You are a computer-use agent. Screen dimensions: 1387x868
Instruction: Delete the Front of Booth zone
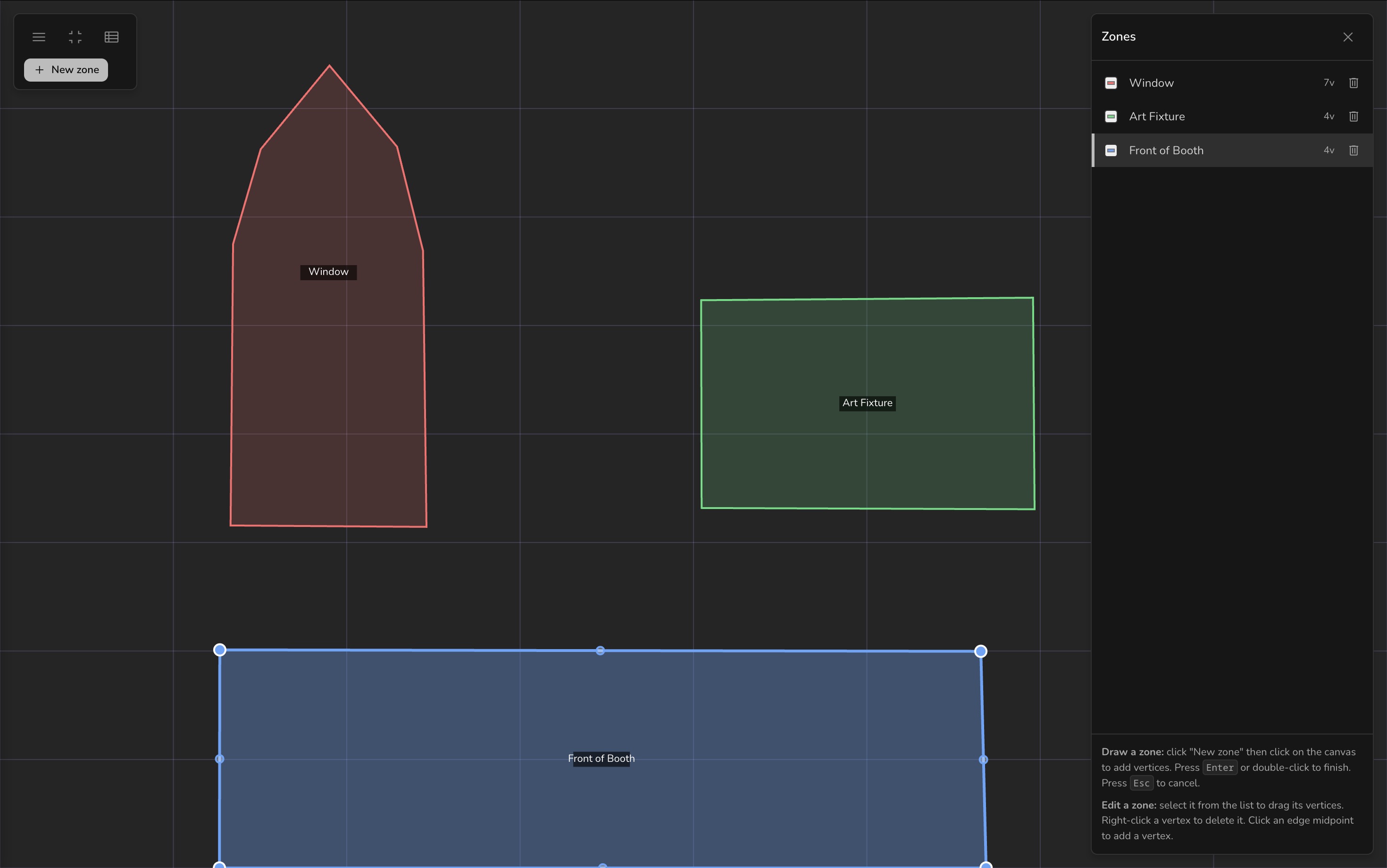pos(1354,150)
